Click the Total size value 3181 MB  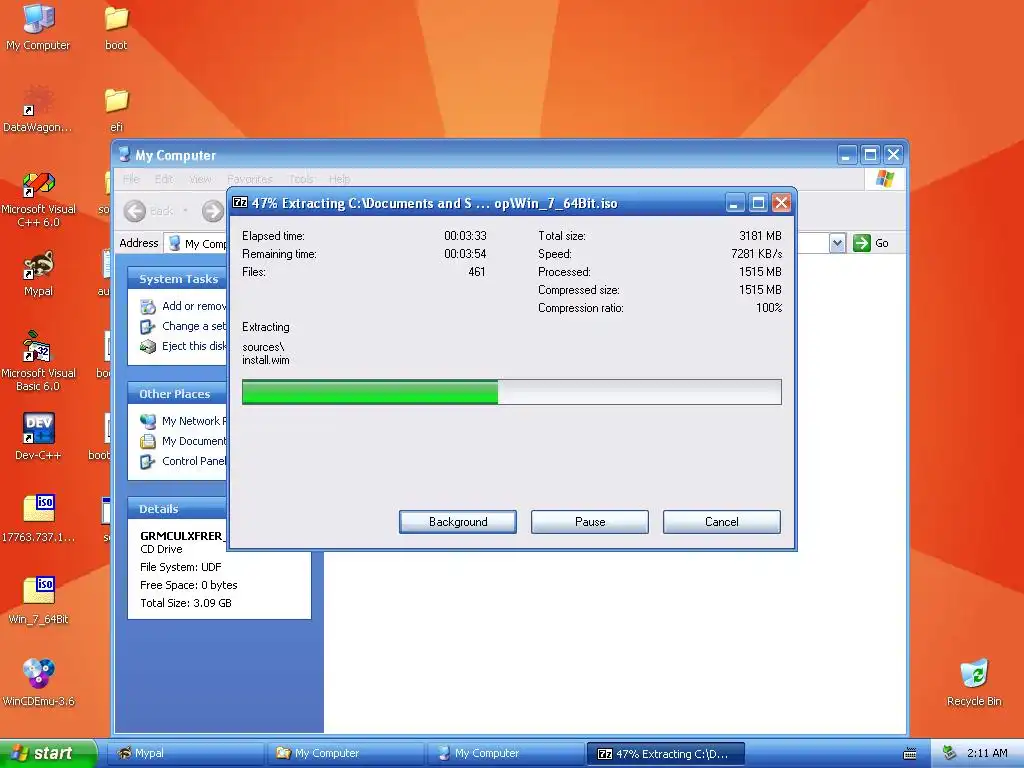[x=760, y=236]
